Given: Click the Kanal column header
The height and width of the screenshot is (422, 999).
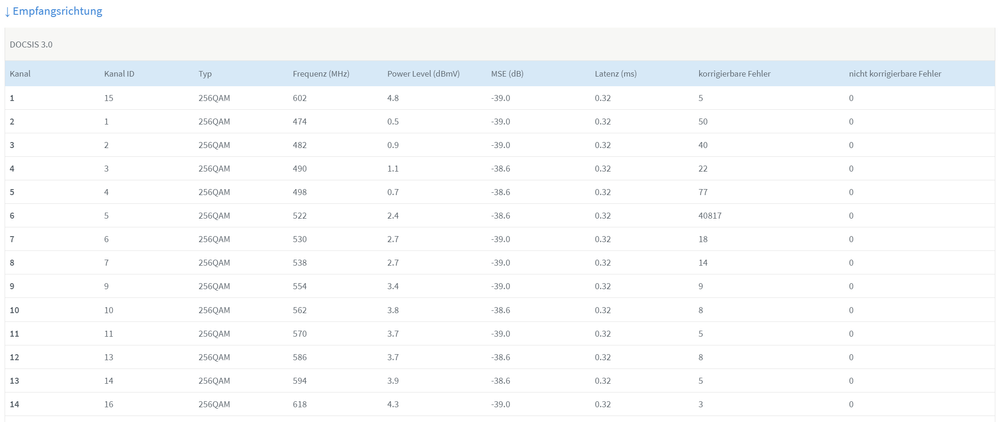Looking at the screenshot, I should point(20,74).
